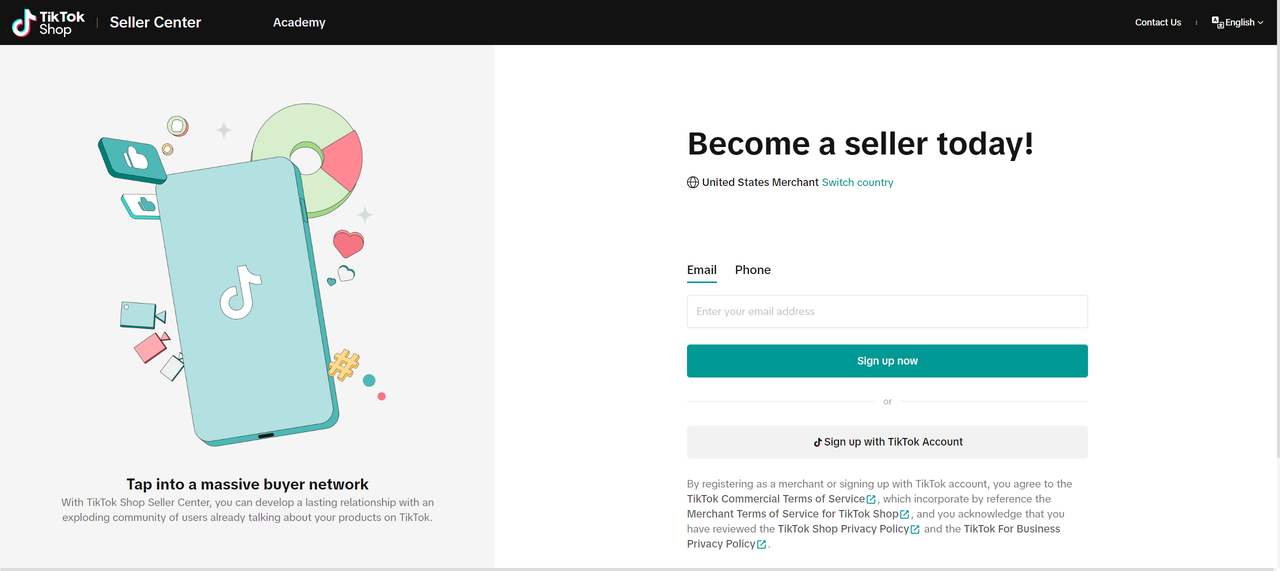Click the globe icon beside United States Merchant

click(x=693, y=183)
